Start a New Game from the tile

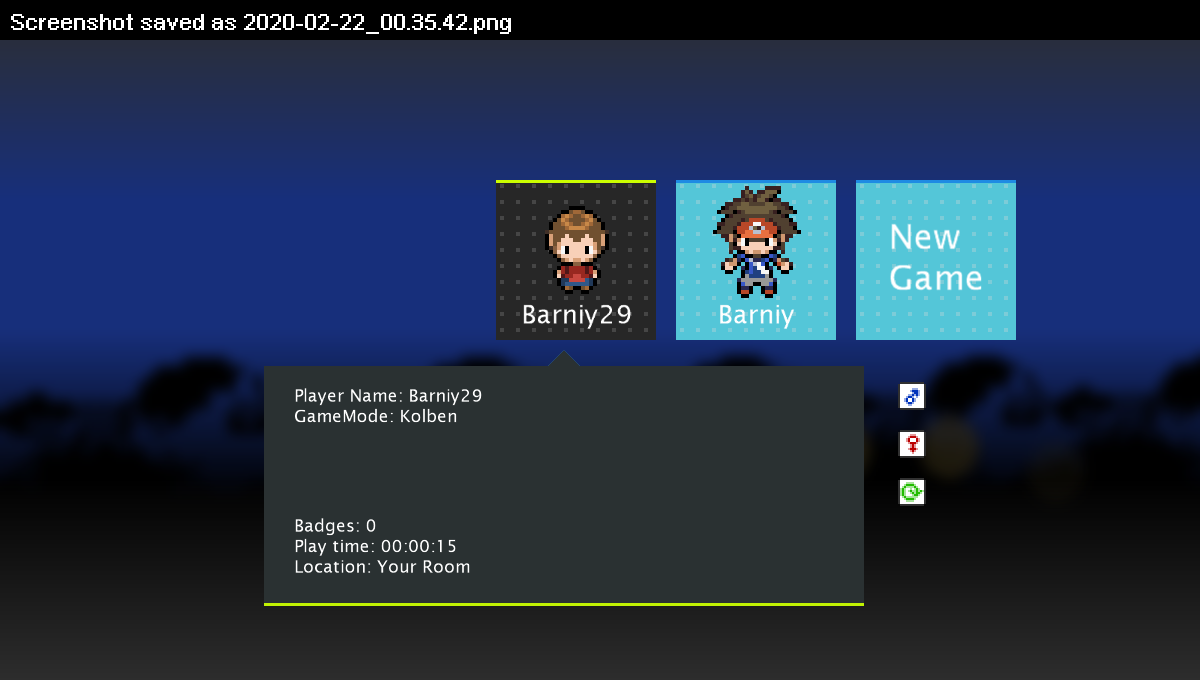(x=936, y=258)
